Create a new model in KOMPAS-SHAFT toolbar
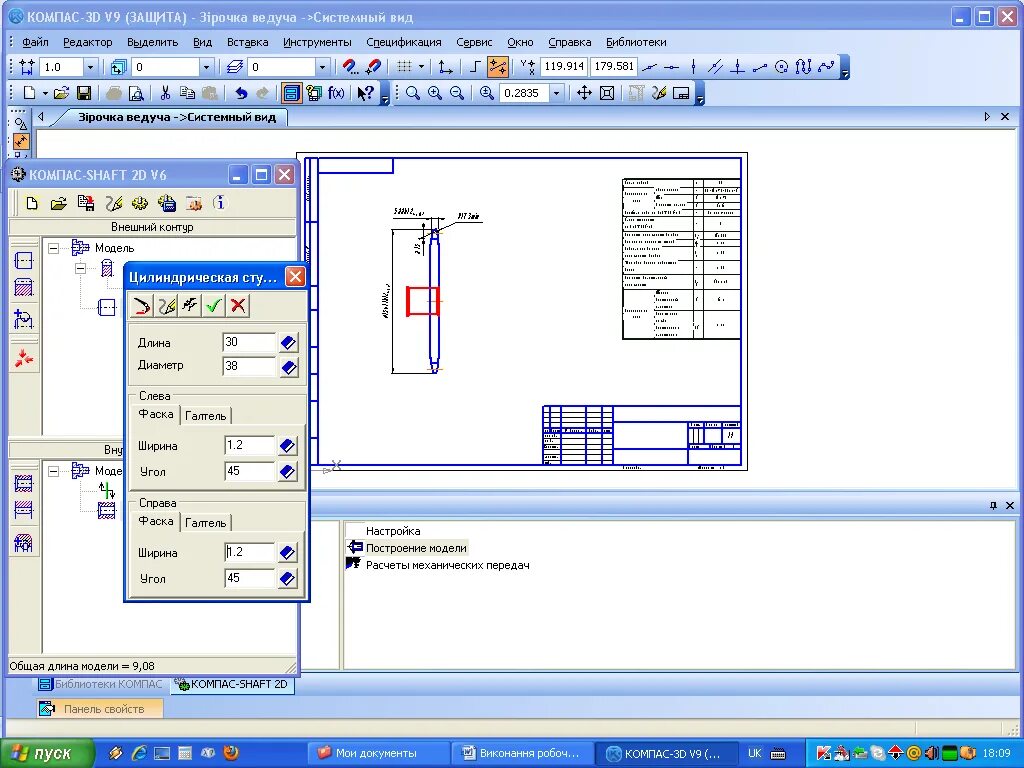The height and width of the screenshot is (768, 1024). click(31, 203)
